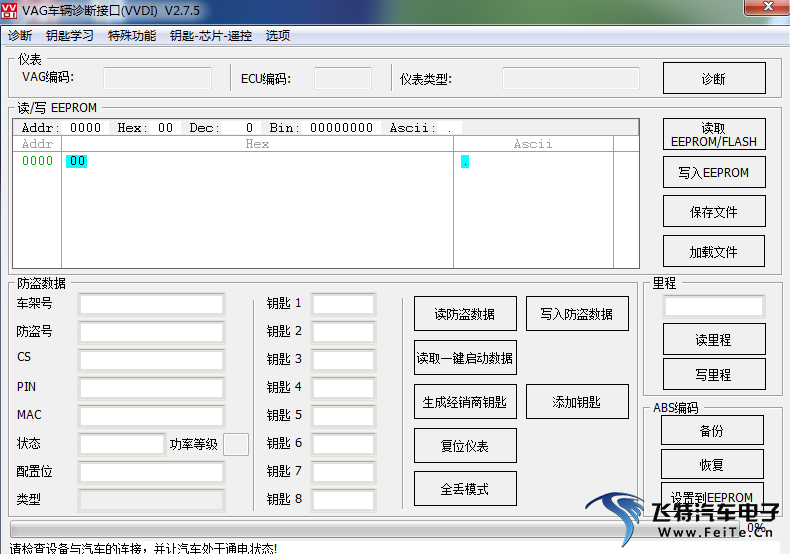Click the VAG编码 field

click(x=158, y=78)
